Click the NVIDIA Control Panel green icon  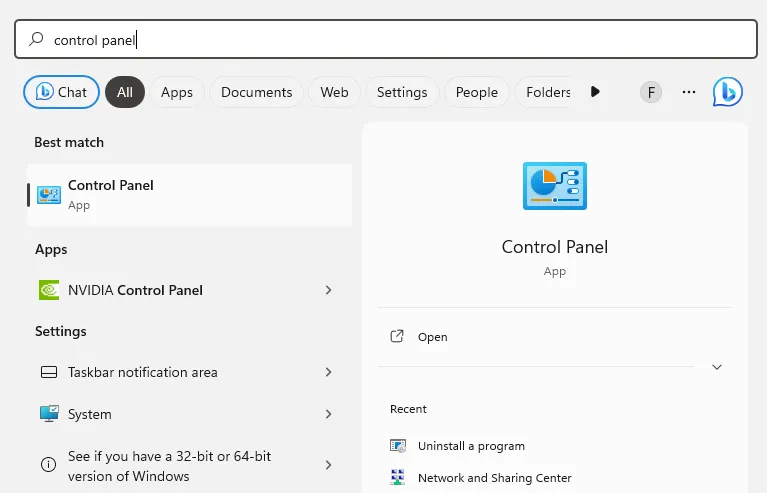[49, 290]
